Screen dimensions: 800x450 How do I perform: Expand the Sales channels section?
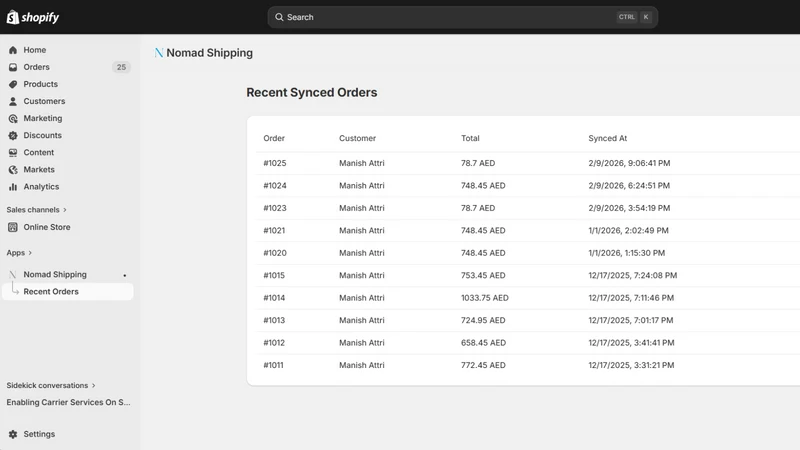click(x=37, y=210)
